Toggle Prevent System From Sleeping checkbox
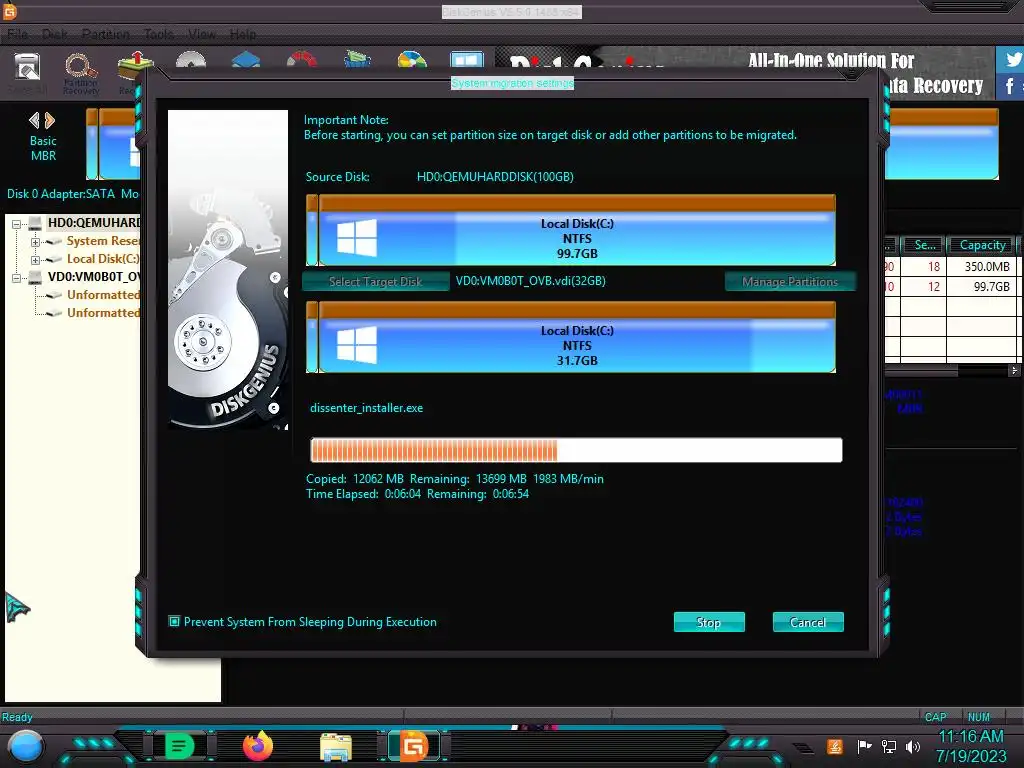The height and width of the screenshot is (768, 1024). 174,621
